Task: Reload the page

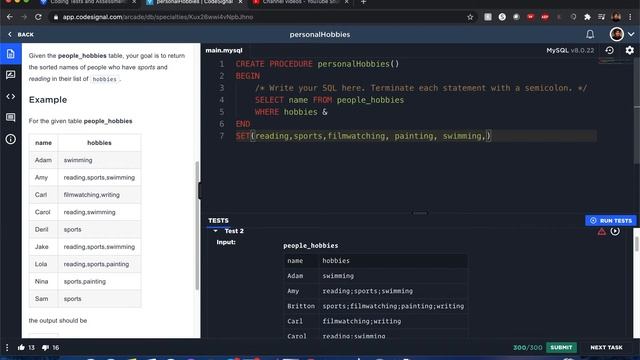Action: (38, 17)
